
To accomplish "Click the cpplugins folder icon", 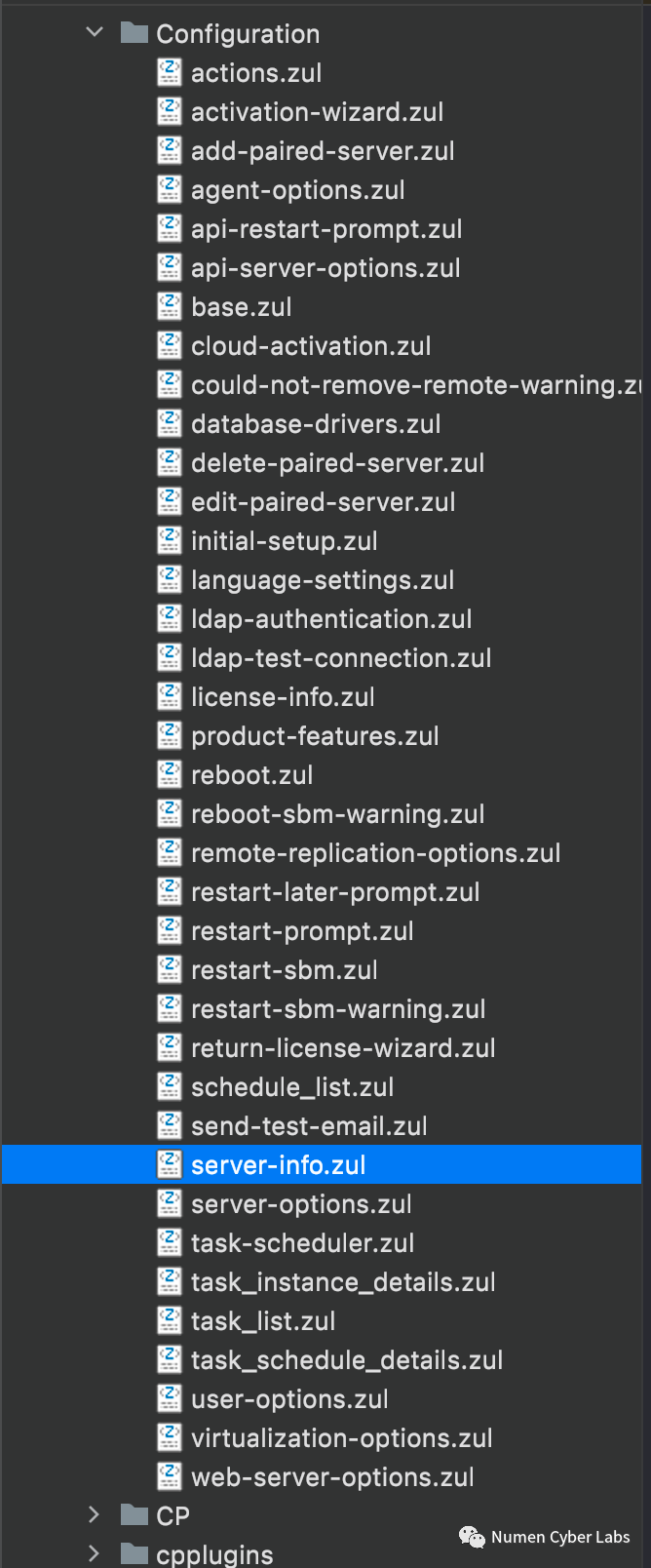I will coord(134,1552).
